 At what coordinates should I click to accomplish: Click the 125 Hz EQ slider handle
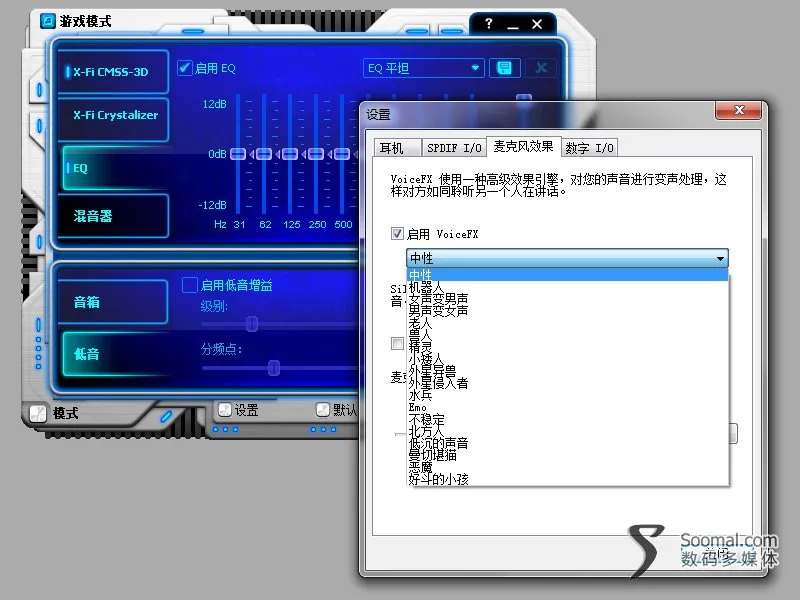(x=290, y=154)
